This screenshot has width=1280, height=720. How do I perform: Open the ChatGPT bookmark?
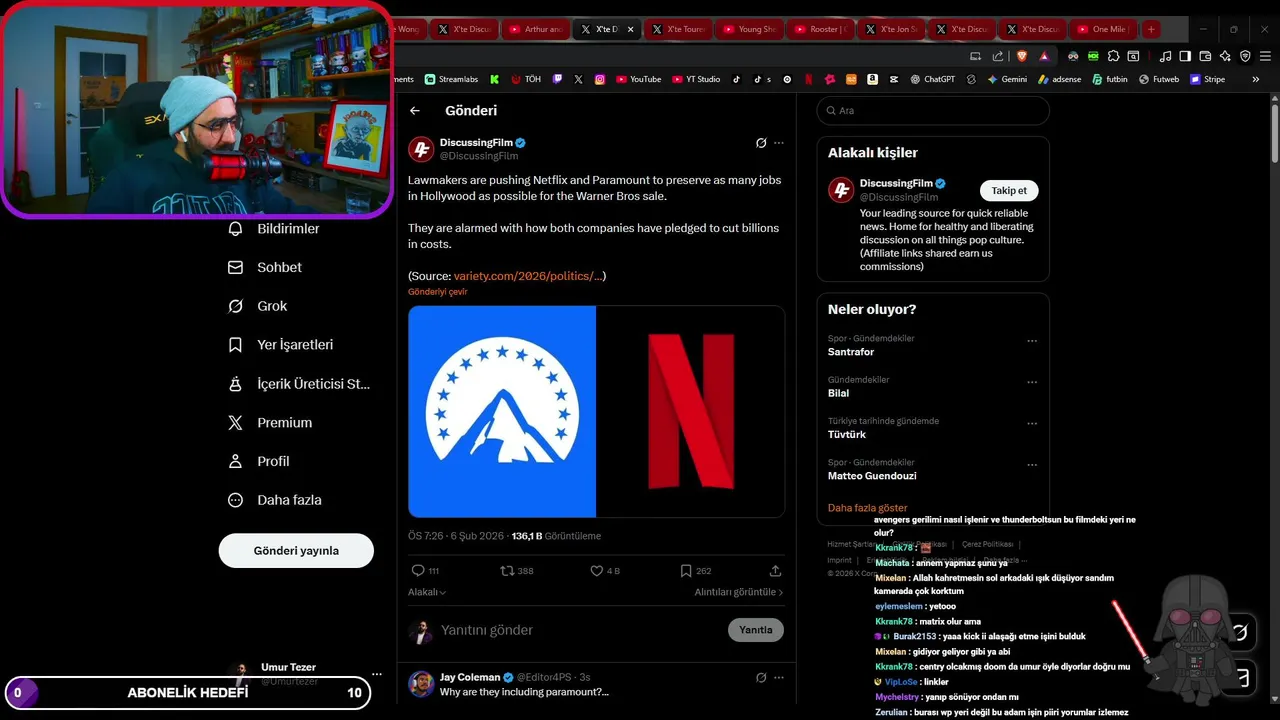coord(933,79)
